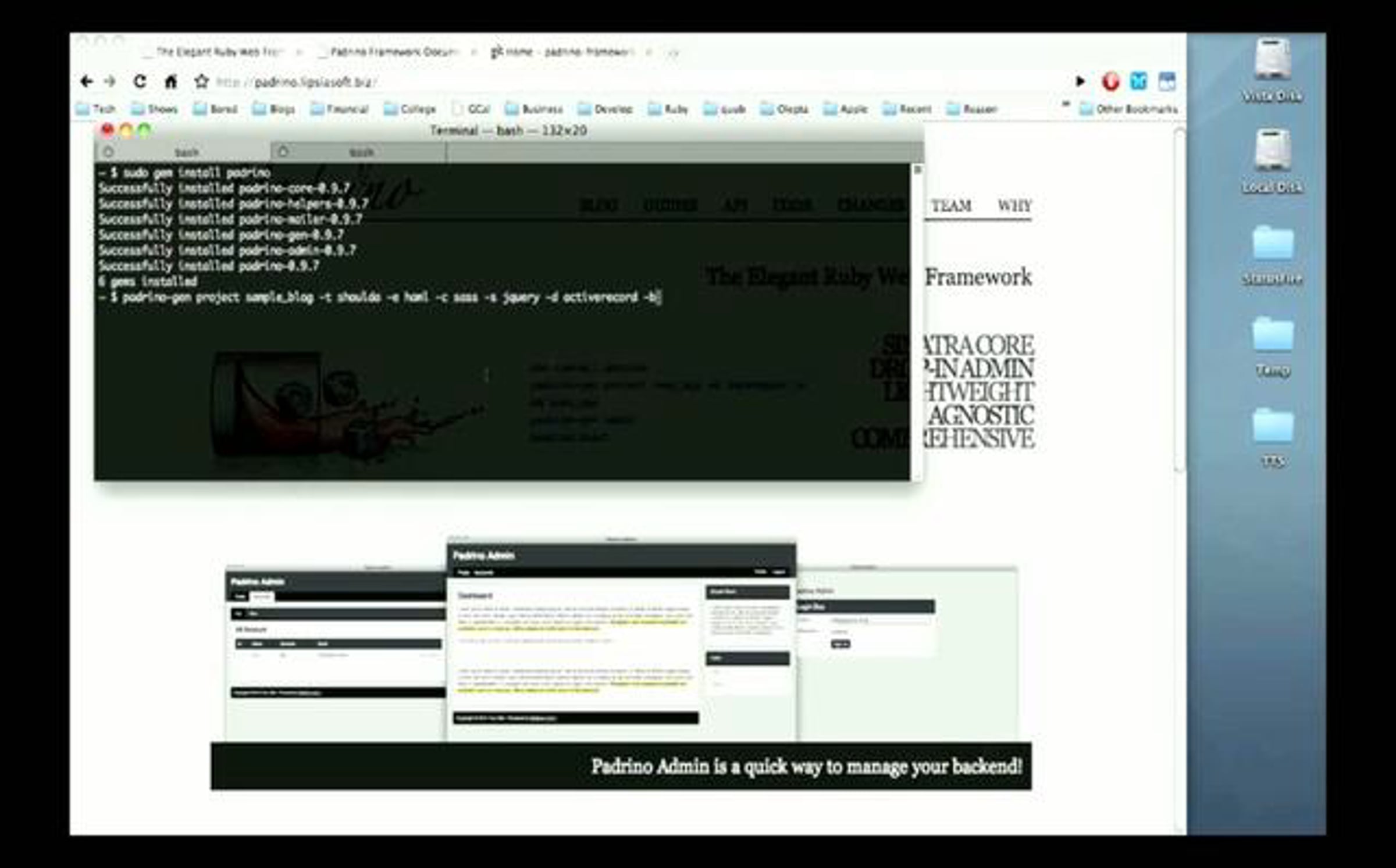Close the Home padrino-framework tab
Screen dimensions: 1396x868
click(x=649, y=52)
